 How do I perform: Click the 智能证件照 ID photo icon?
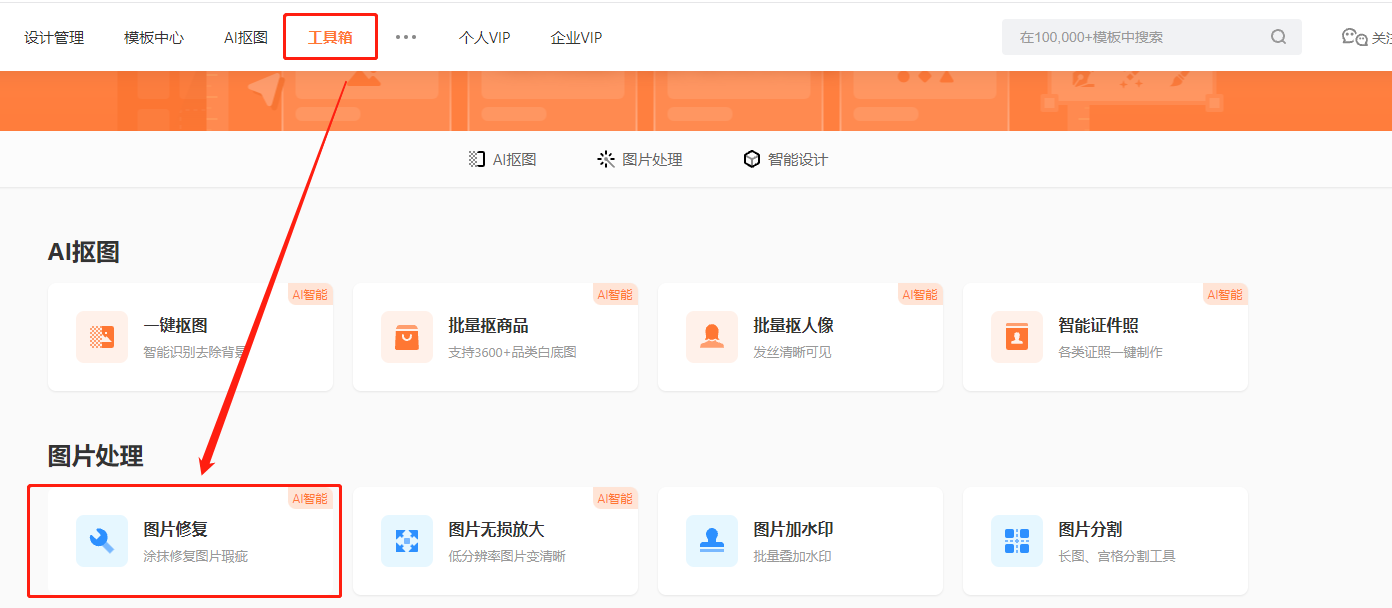(x=1017, y=337)
